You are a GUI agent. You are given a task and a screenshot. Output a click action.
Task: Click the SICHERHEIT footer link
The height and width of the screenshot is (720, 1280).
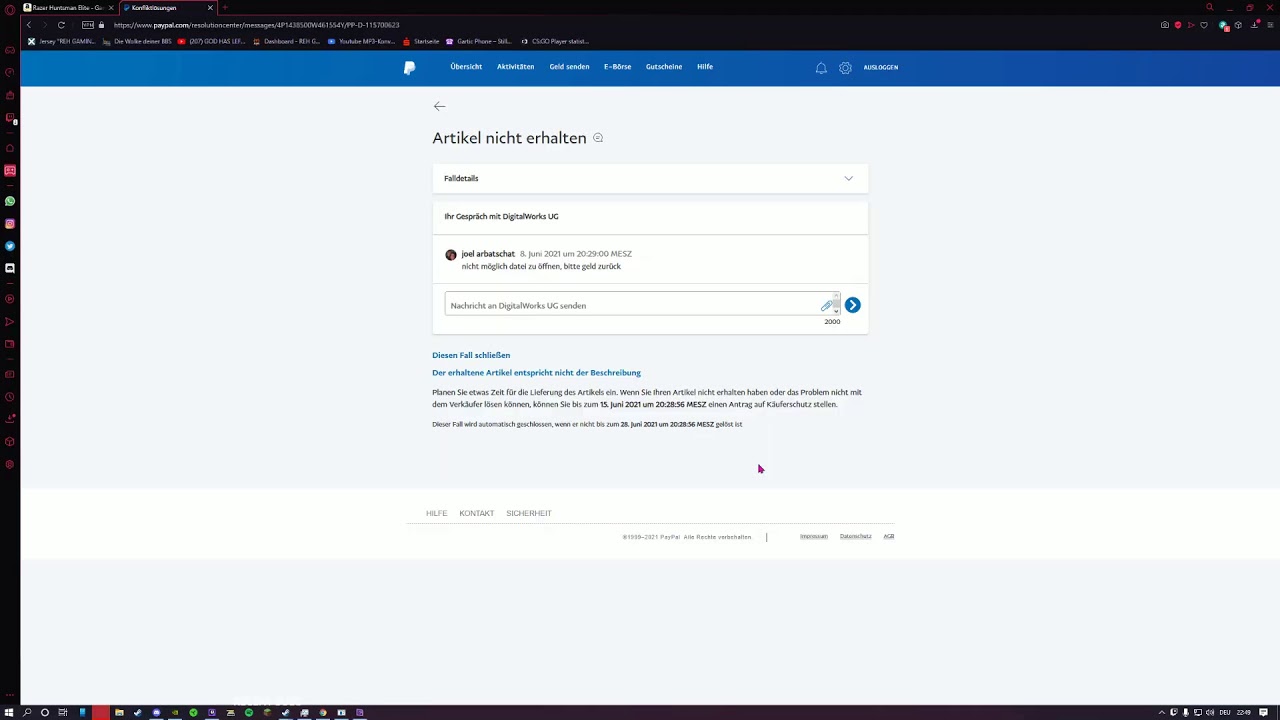(x=529, y=513)
